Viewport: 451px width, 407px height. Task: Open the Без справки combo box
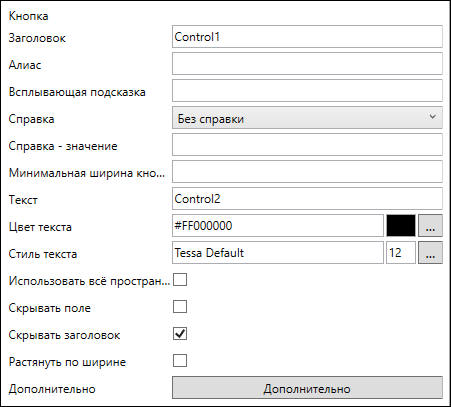point(307,118)
